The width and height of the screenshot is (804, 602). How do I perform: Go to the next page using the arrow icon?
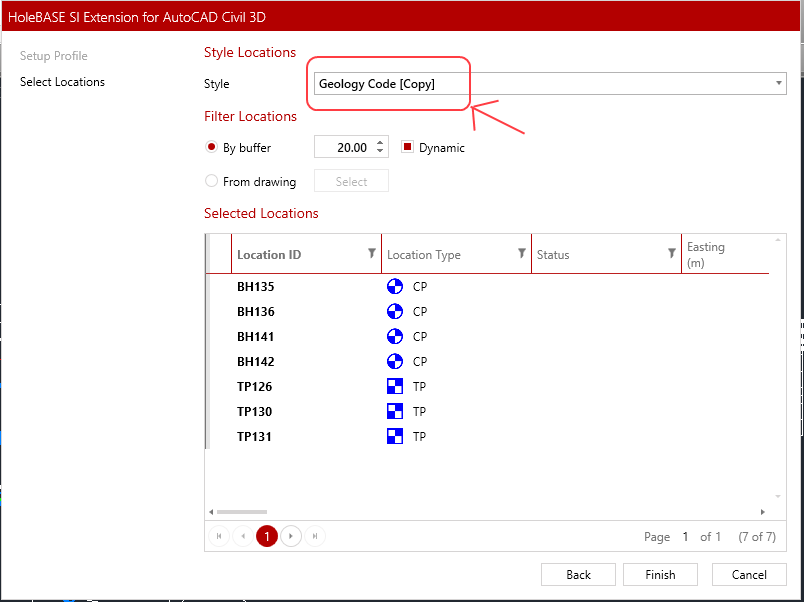click(291, 536)
